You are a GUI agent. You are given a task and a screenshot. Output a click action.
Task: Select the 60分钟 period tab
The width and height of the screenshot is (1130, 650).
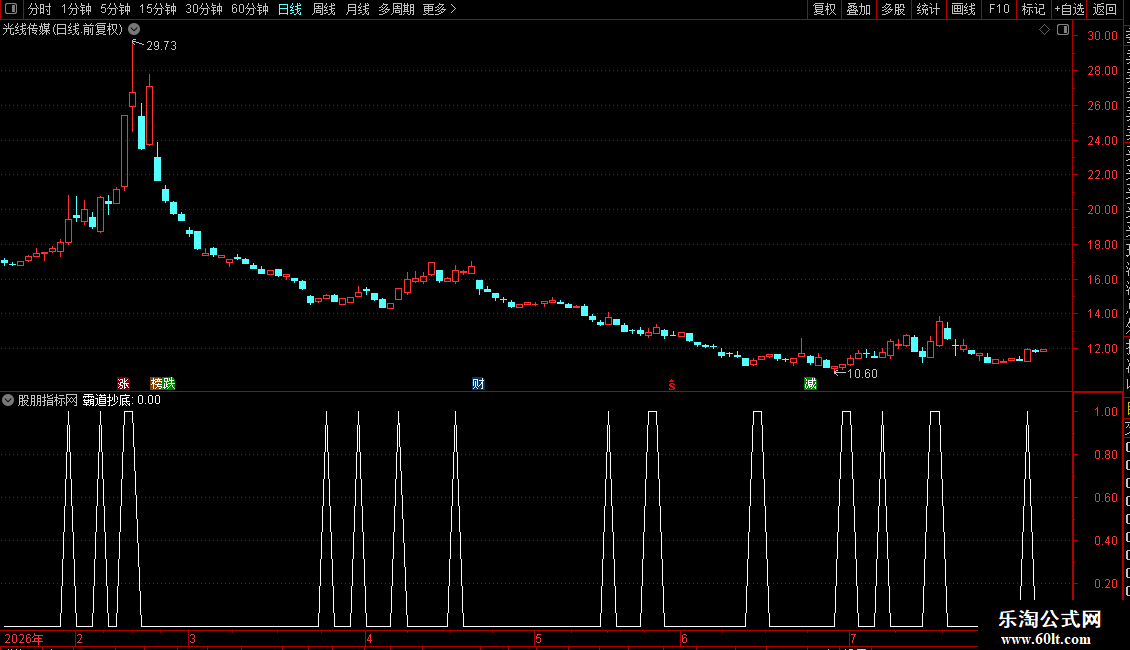(x=249, y=9)
